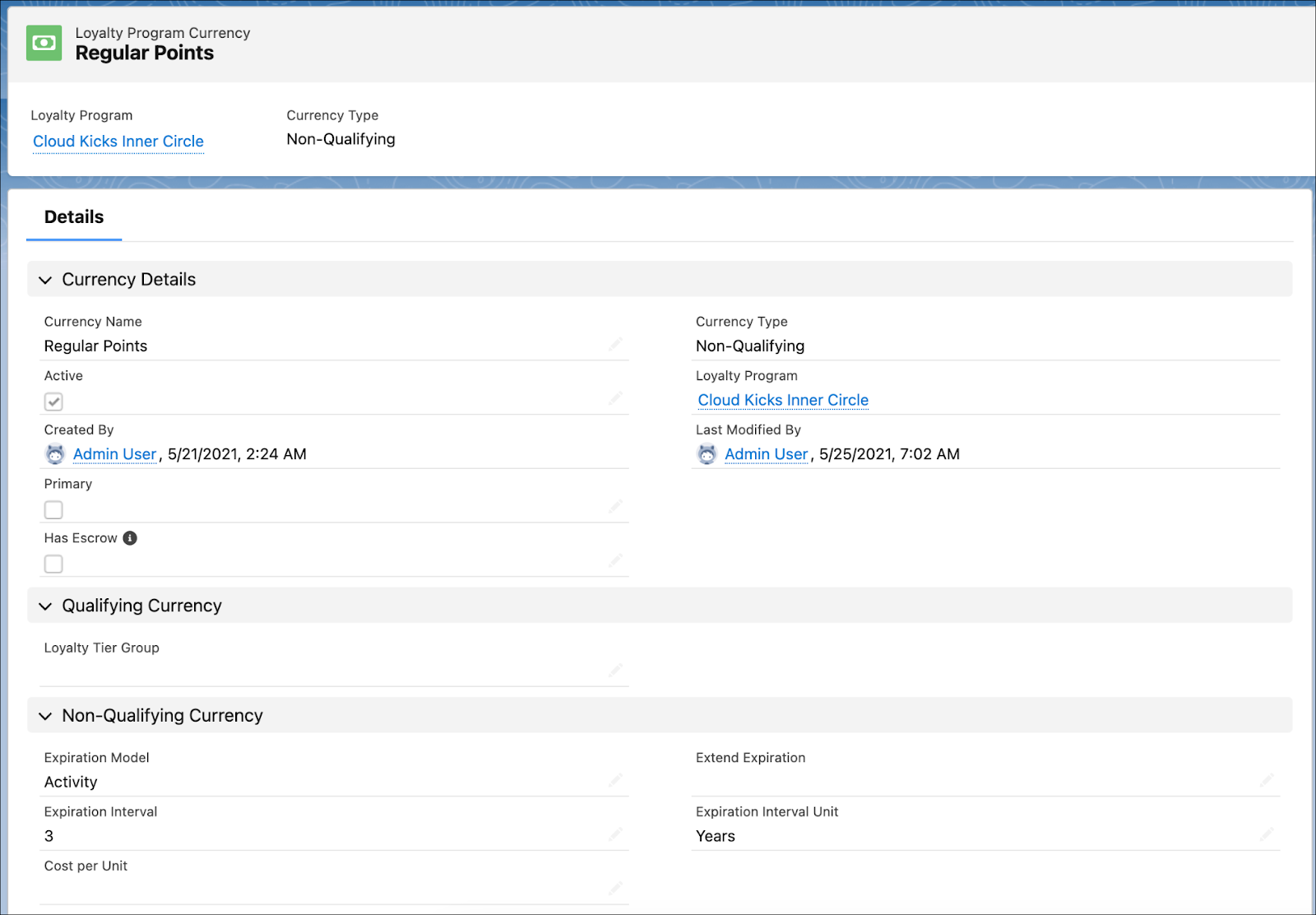Click the edit pencil for Loyalty Tier Group
Viewport: 1316px width, 915px height.
615,670
